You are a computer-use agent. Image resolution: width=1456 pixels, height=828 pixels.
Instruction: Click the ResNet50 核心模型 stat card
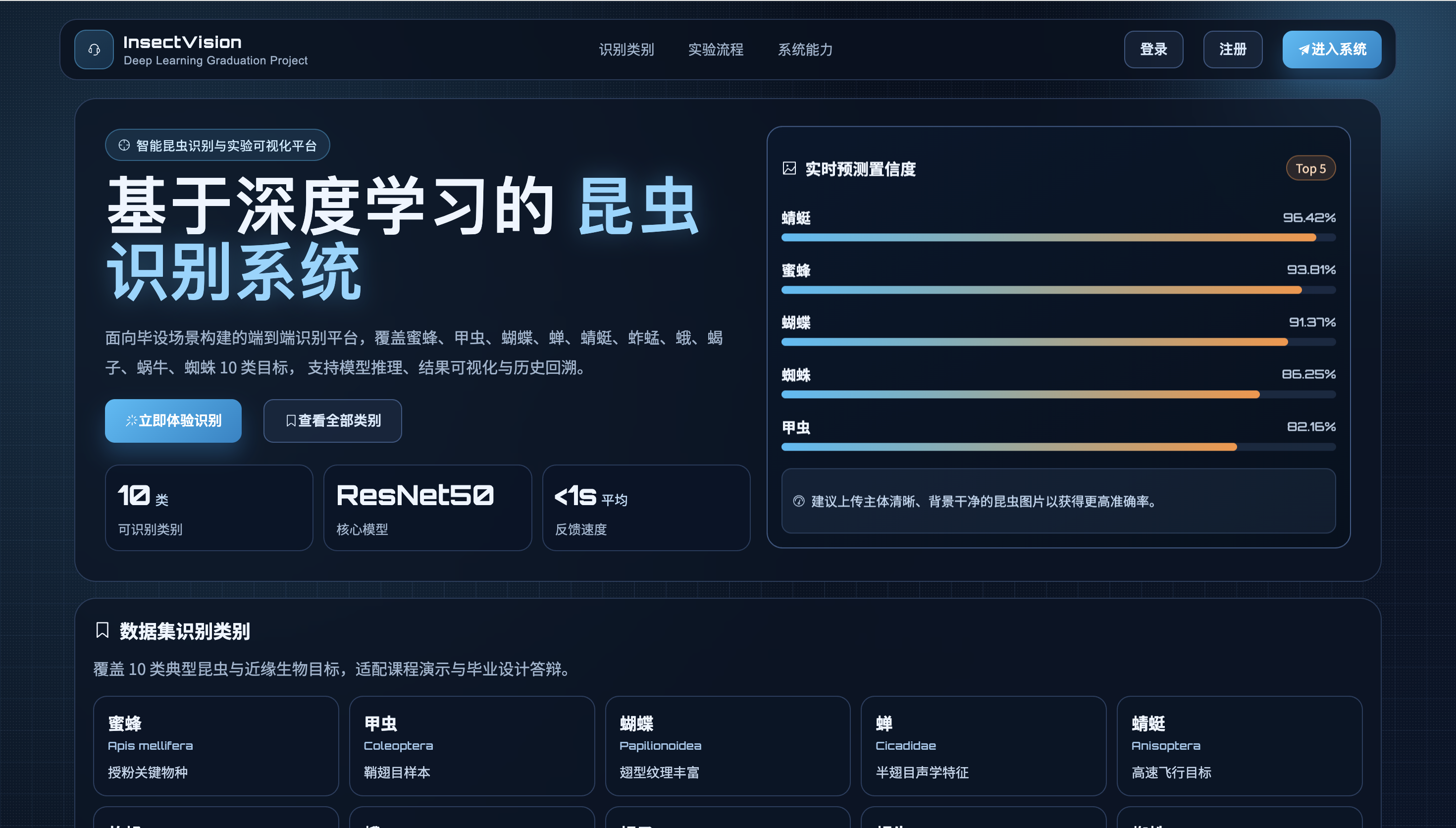(x=427, y=508)
